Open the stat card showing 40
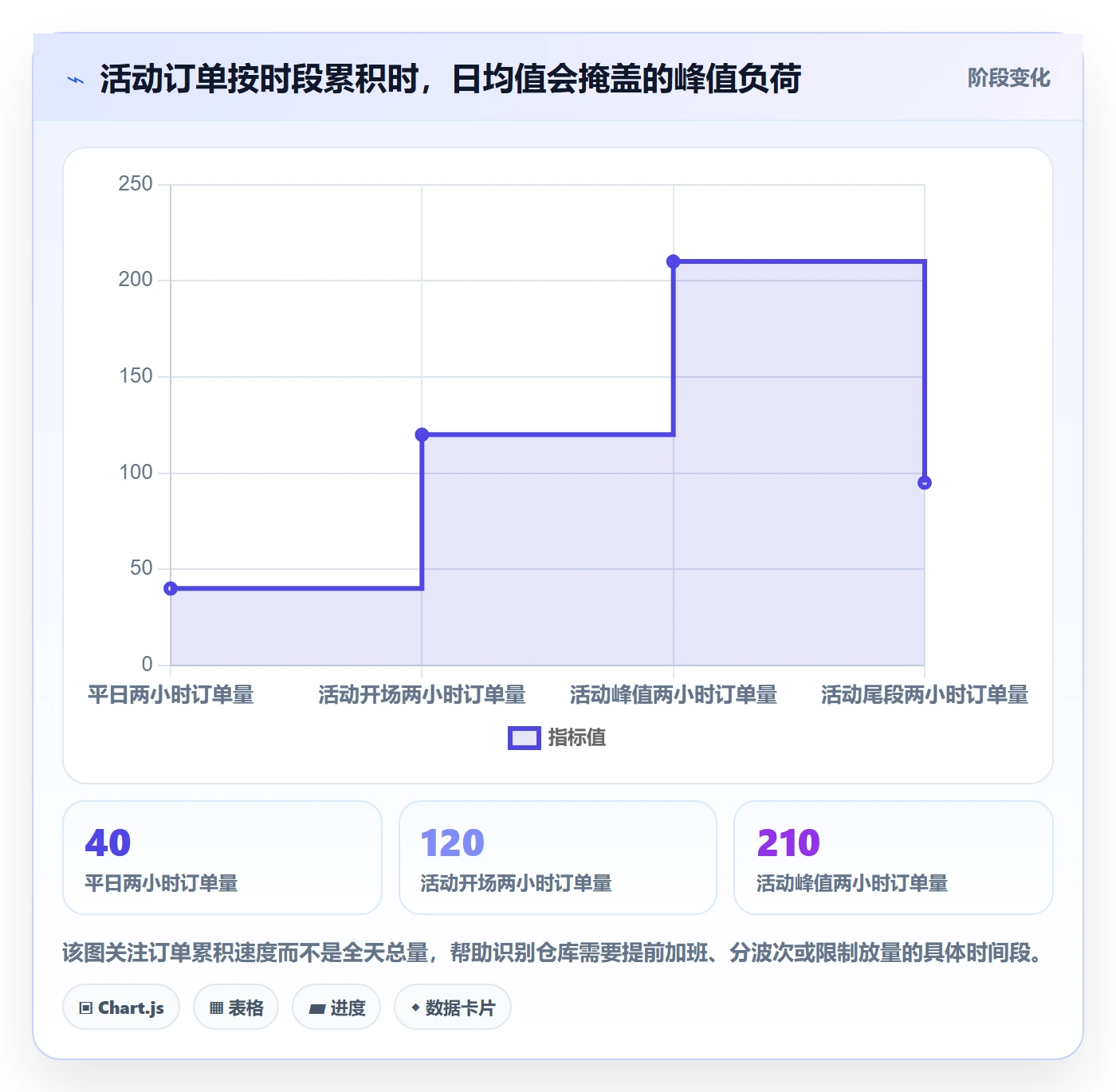Screen dimensions: 1116x1092 (x=222, y=858)
